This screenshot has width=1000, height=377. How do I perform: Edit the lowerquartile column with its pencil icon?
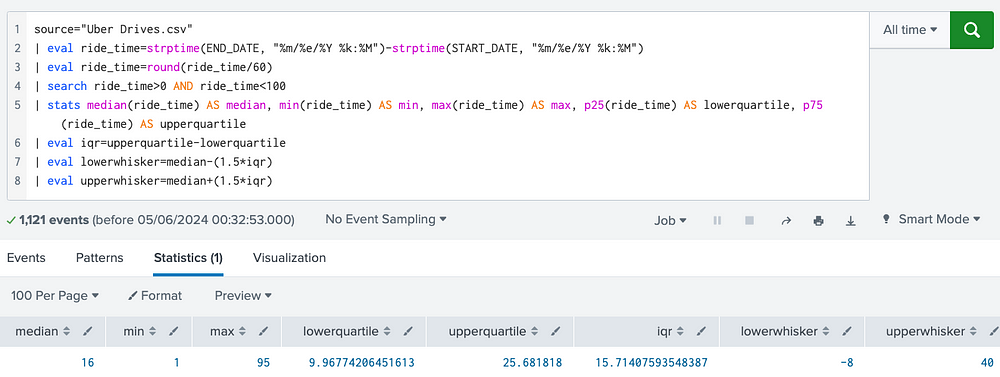pos(409,331)
